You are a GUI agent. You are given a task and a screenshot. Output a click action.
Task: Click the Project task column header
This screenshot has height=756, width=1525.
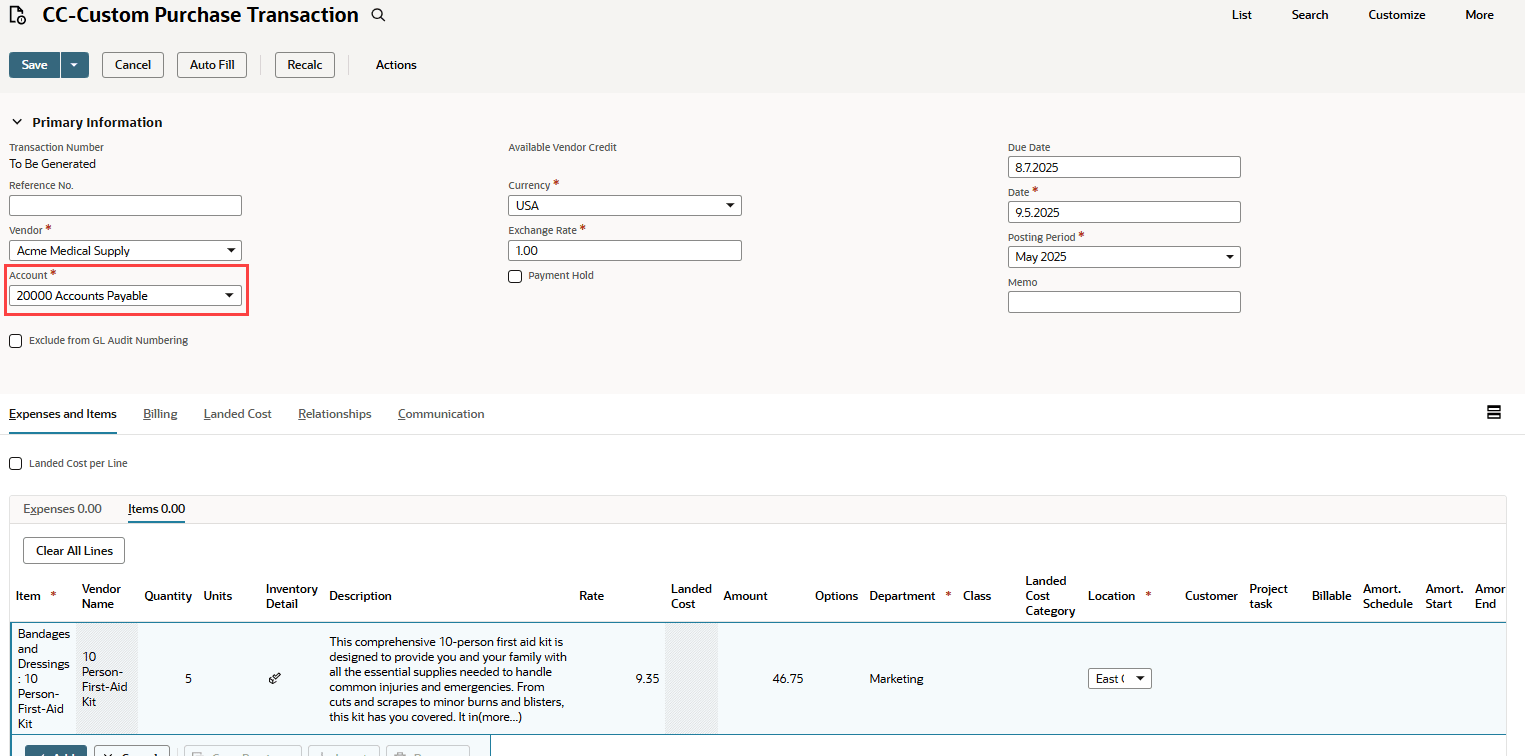pos(1269,596)
